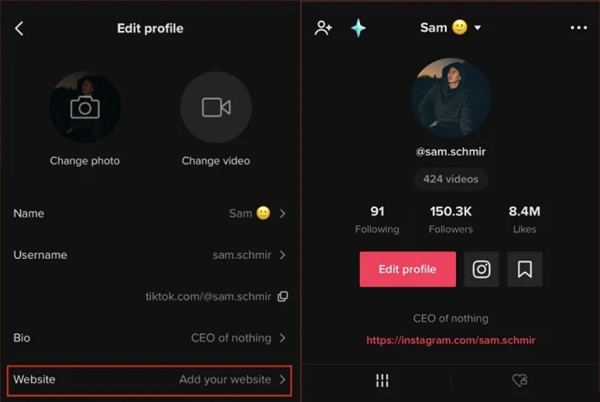600x402 pixels.
Task: Open the Bio row, CEO of nothing
Action: click(150, 338)
